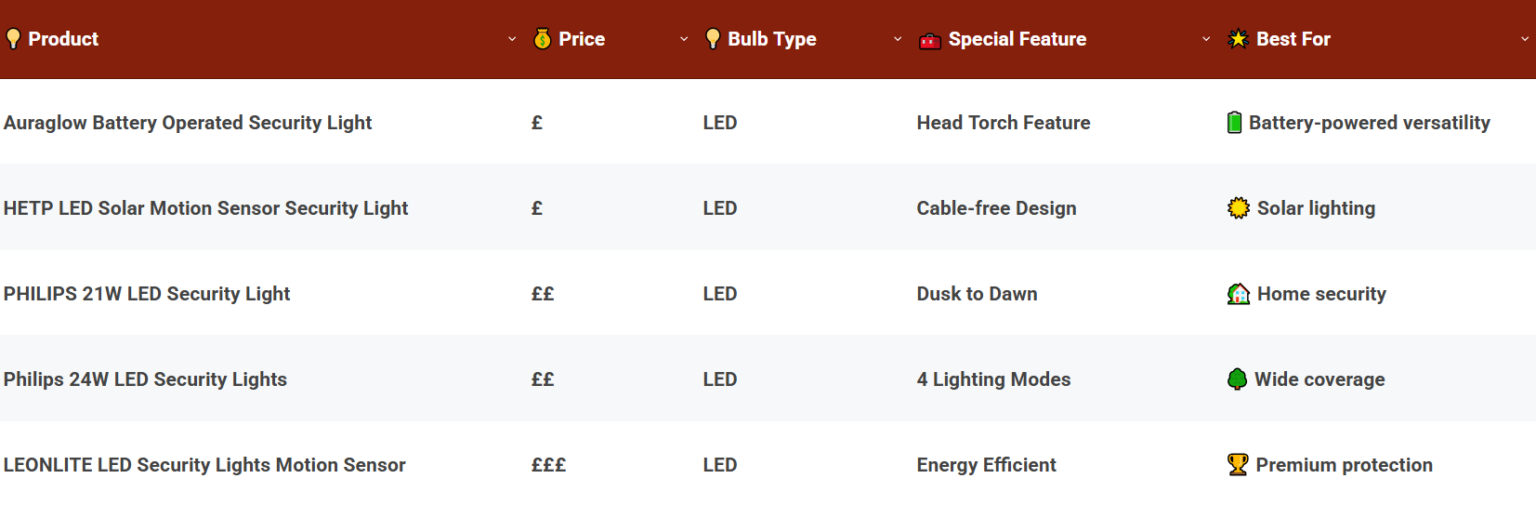Open the Product column sort dropdown arrow
This screenshot has width=1536, height=505.
click(512, 39)
